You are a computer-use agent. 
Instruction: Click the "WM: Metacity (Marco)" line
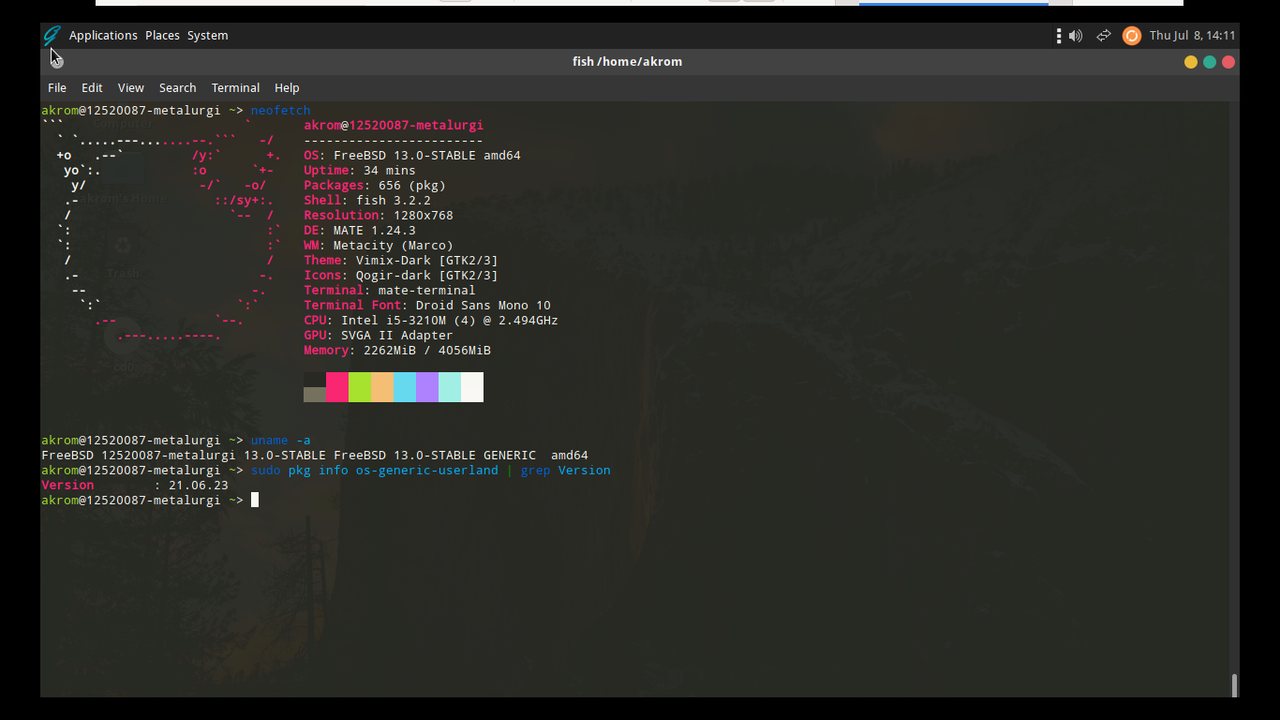(379, 245)
